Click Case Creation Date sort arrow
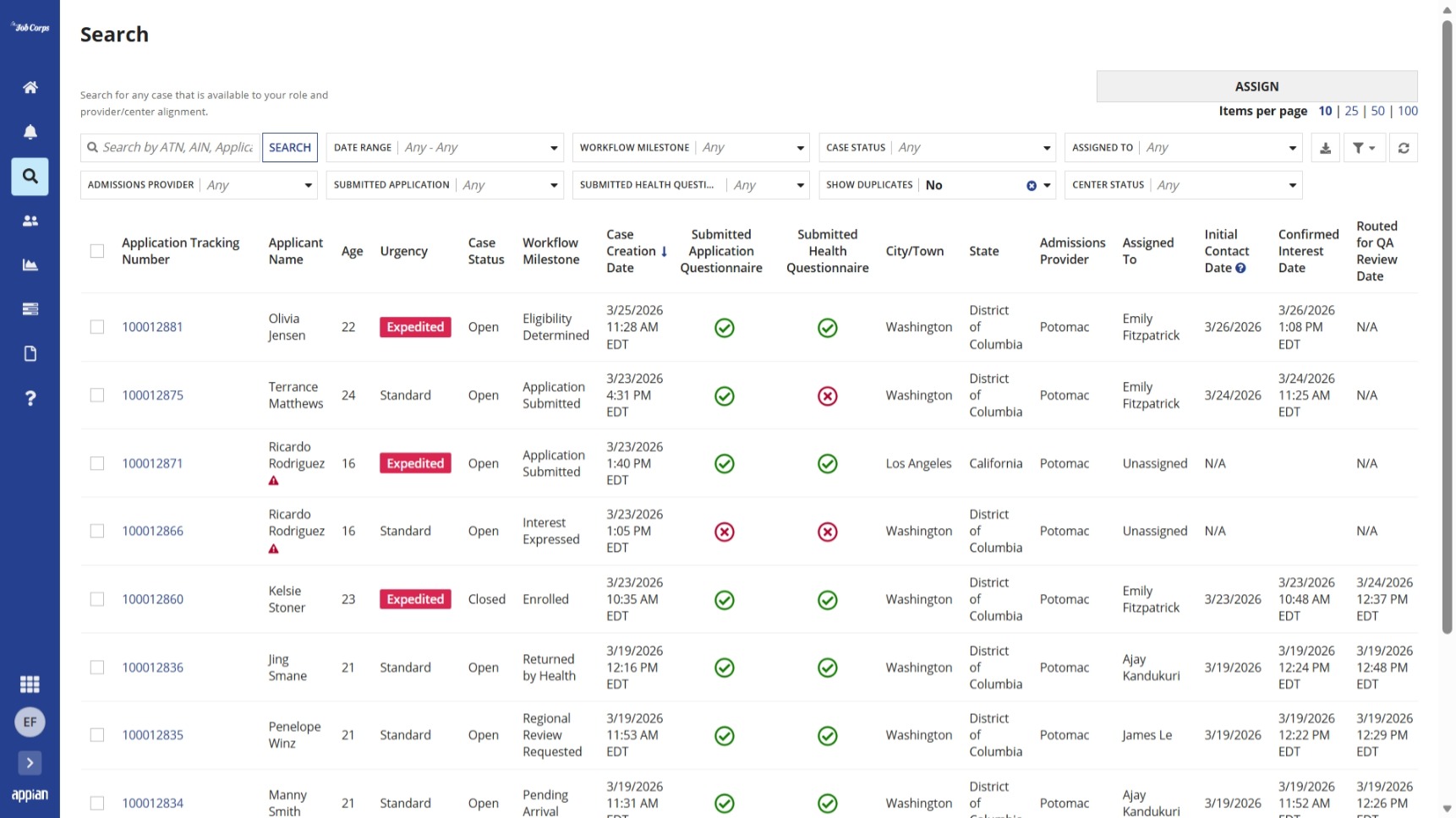The image size is (1456, 818). tap(664, 252)
